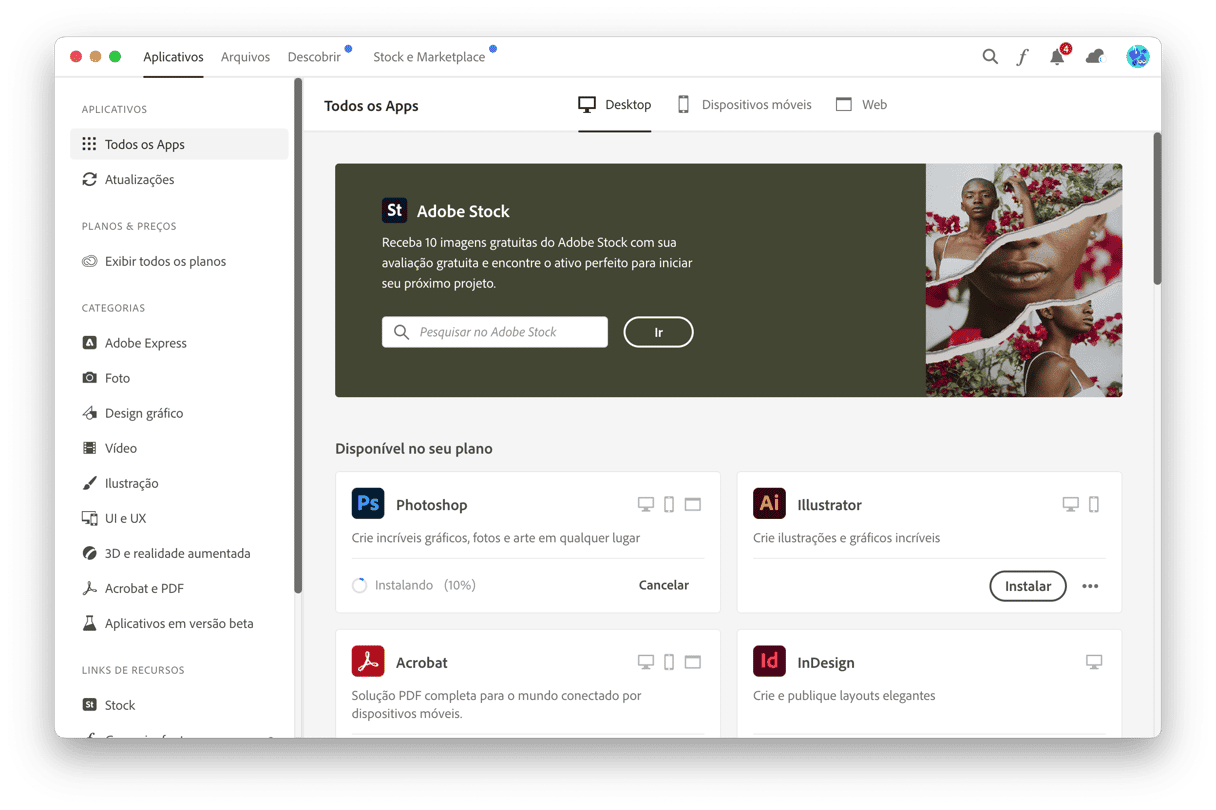
Task: Open notifications bell icon
Action: tap(1057, 57)
